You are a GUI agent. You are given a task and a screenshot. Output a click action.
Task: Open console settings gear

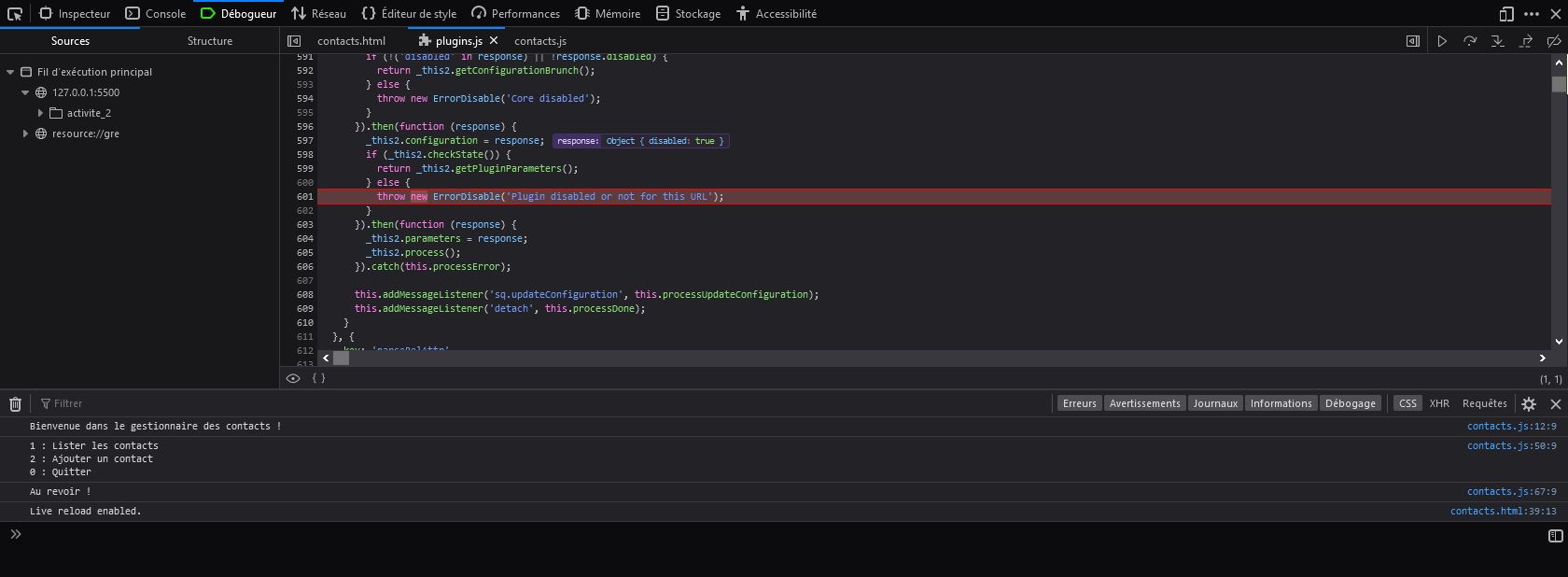click(1529, 404)
